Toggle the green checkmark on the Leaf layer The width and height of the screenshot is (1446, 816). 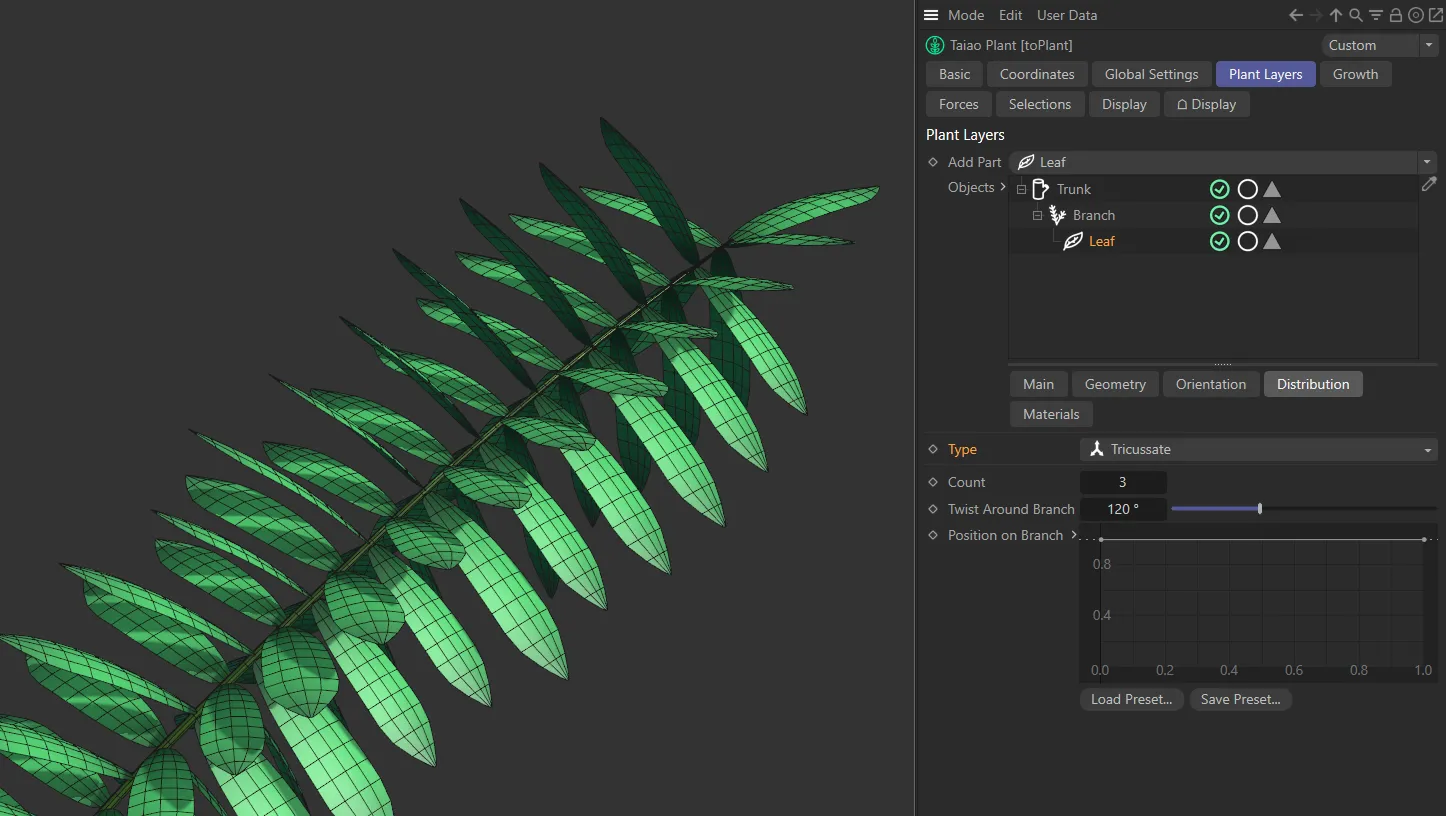(1219, 241)
